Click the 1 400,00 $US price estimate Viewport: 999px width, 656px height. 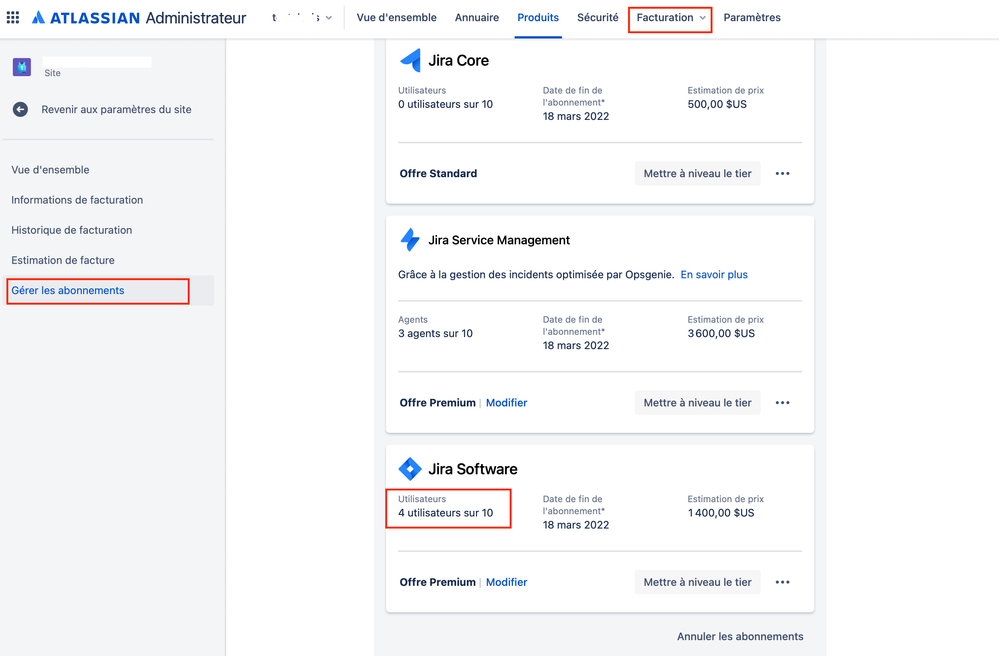click(x=721, y=513)
